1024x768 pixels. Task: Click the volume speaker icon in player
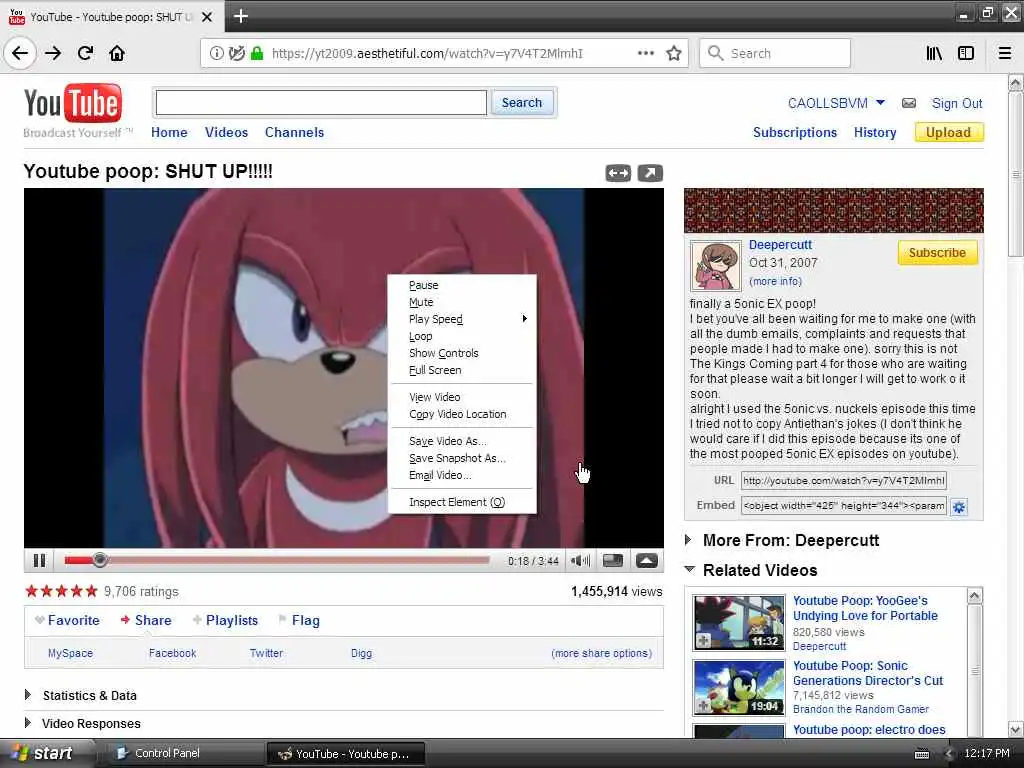click(x=580, y=560)
